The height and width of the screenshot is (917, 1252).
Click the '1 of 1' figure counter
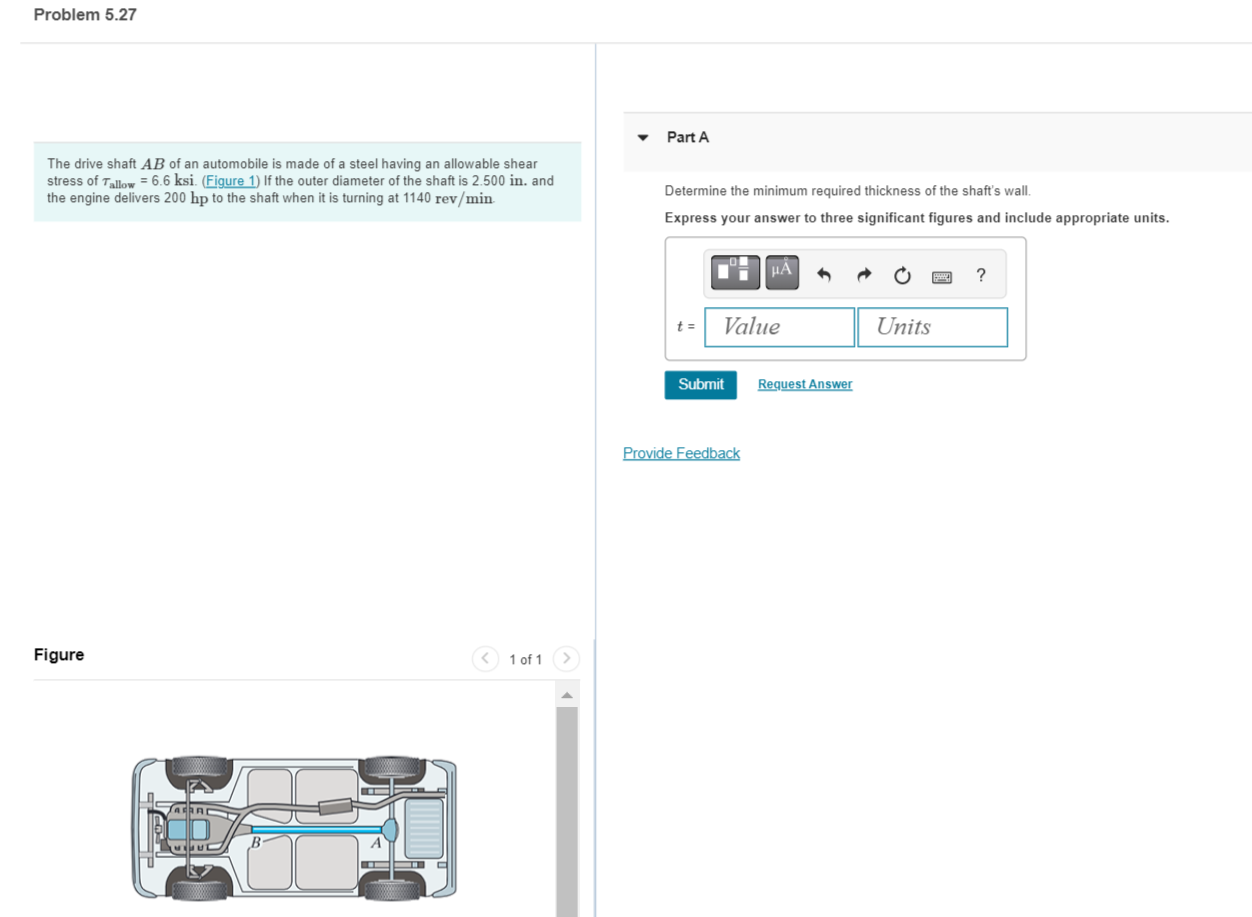(x=525, y=659)
